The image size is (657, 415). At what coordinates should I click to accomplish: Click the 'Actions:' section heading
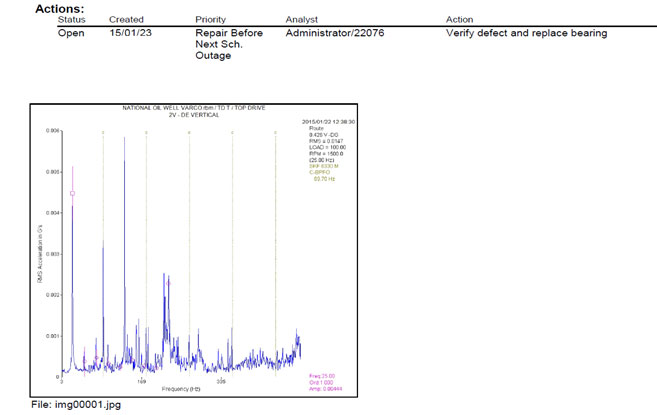pyautogui.click(x=59, y=8)
